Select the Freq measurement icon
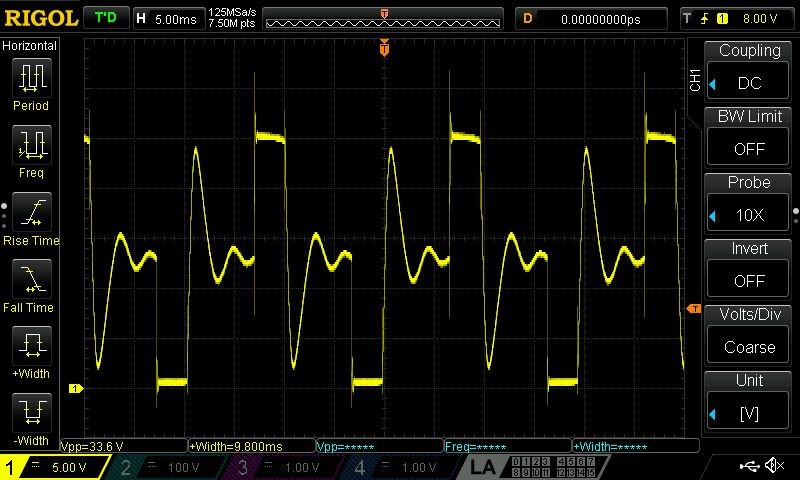 pos(32,145)
